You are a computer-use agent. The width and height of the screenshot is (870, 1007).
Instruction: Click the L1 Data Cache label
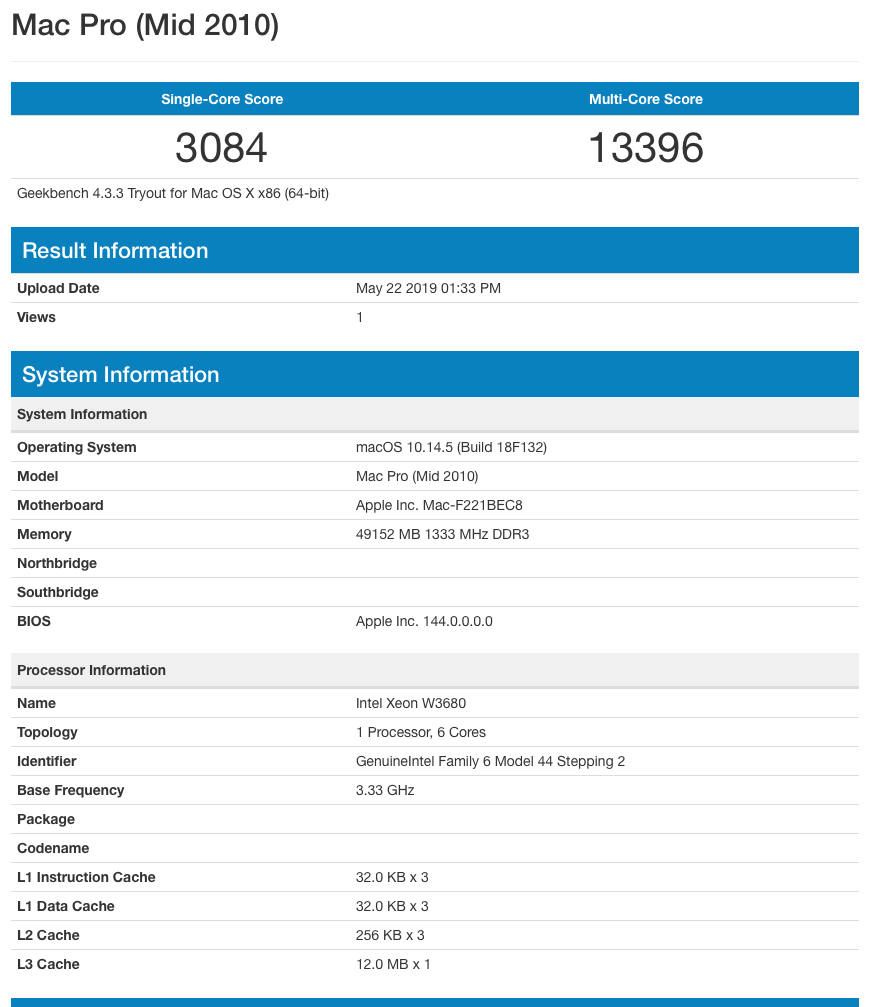pos(65,906)
